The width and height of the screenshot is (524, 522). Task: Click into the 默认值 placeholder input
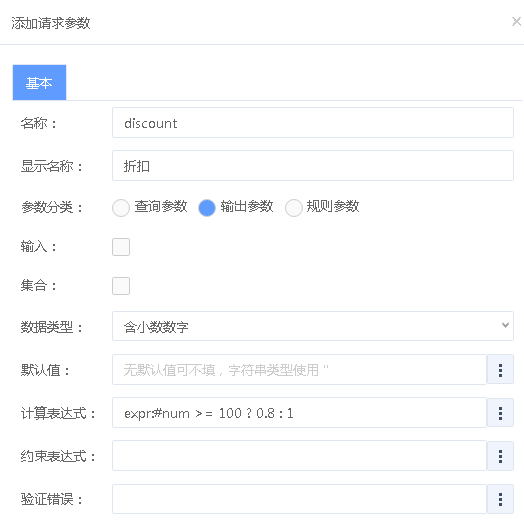299,370
